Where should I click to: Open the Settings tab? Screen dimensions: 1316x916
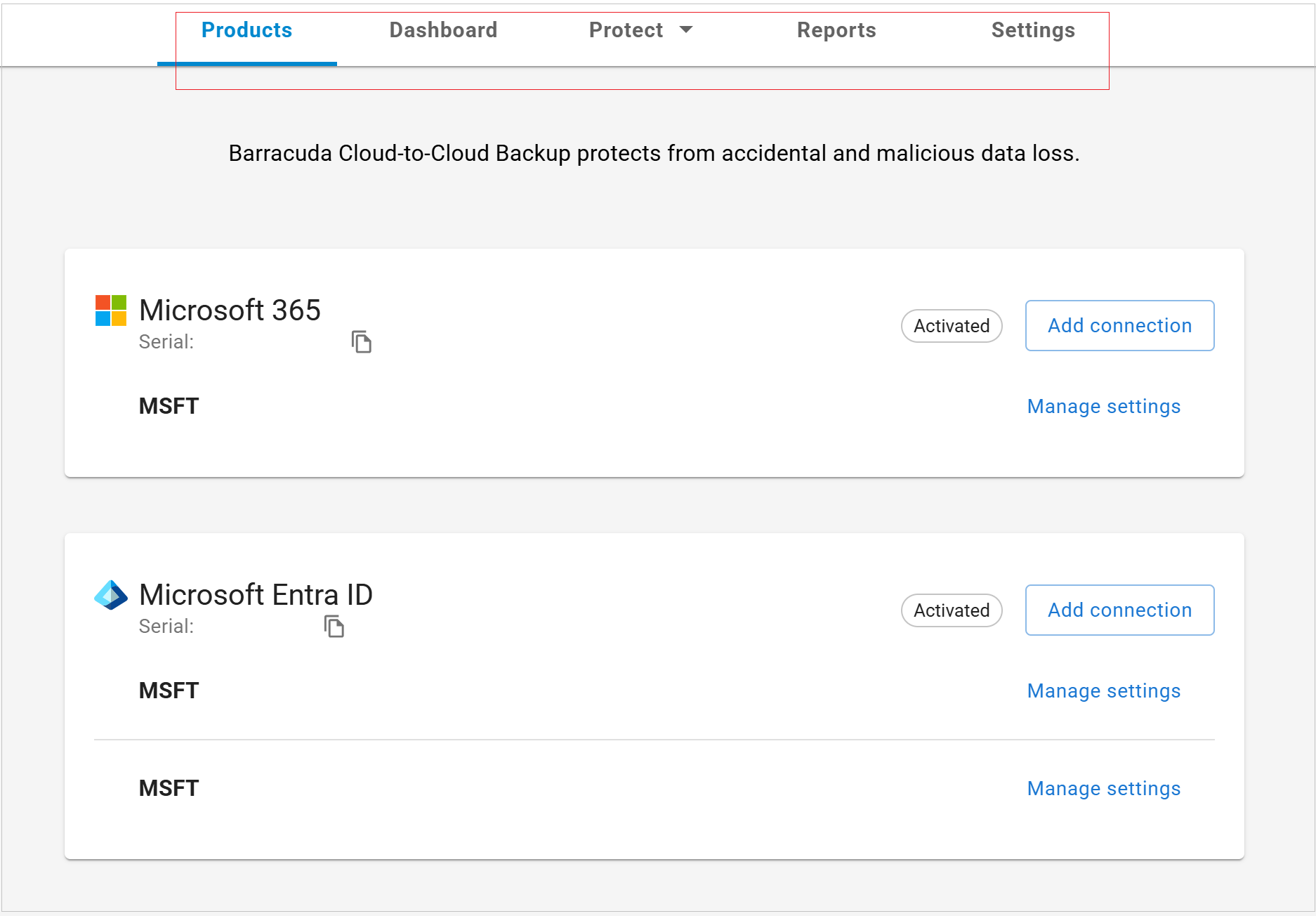1033,30
